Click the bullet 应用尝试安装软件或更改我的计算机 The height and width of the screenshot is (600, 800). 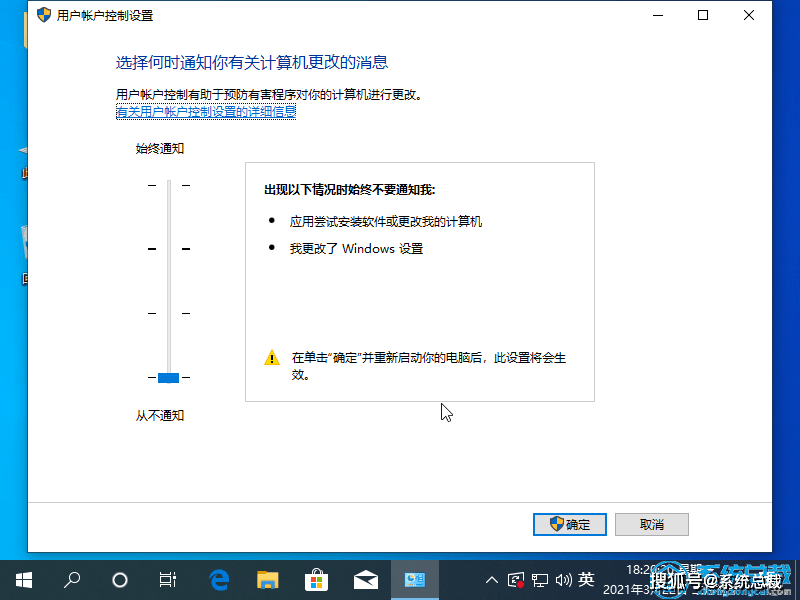386,221
